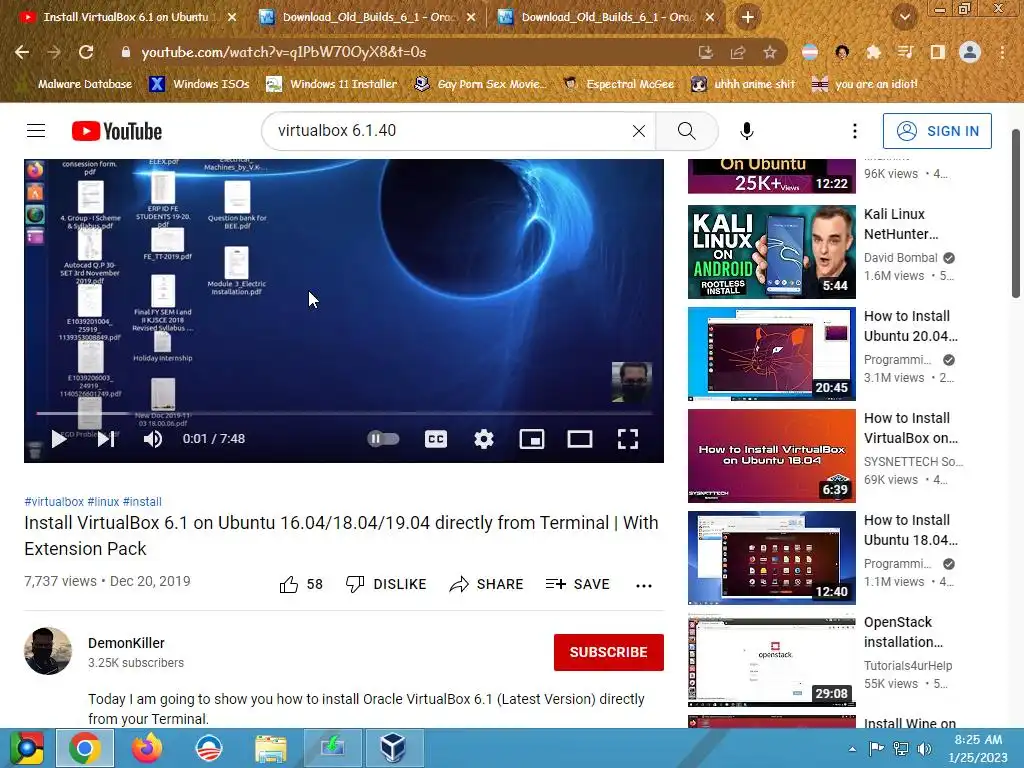Open the system volume tray icon
The width and height of the screenshot is (1024, 768).
[x=924, y=748]
